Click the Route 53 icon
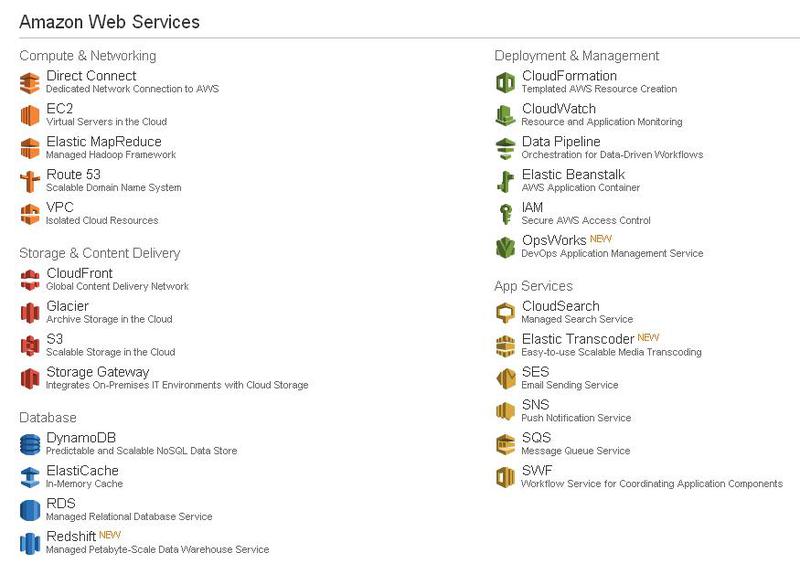Screen dimensions: 800x574 click(30, 181)
